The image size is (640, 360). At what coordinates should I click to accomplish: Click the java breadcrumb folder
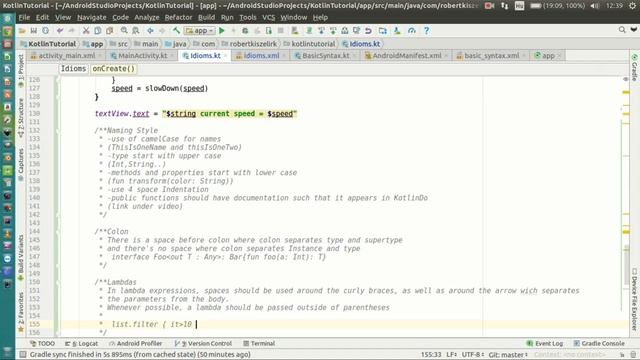point(176,44)
